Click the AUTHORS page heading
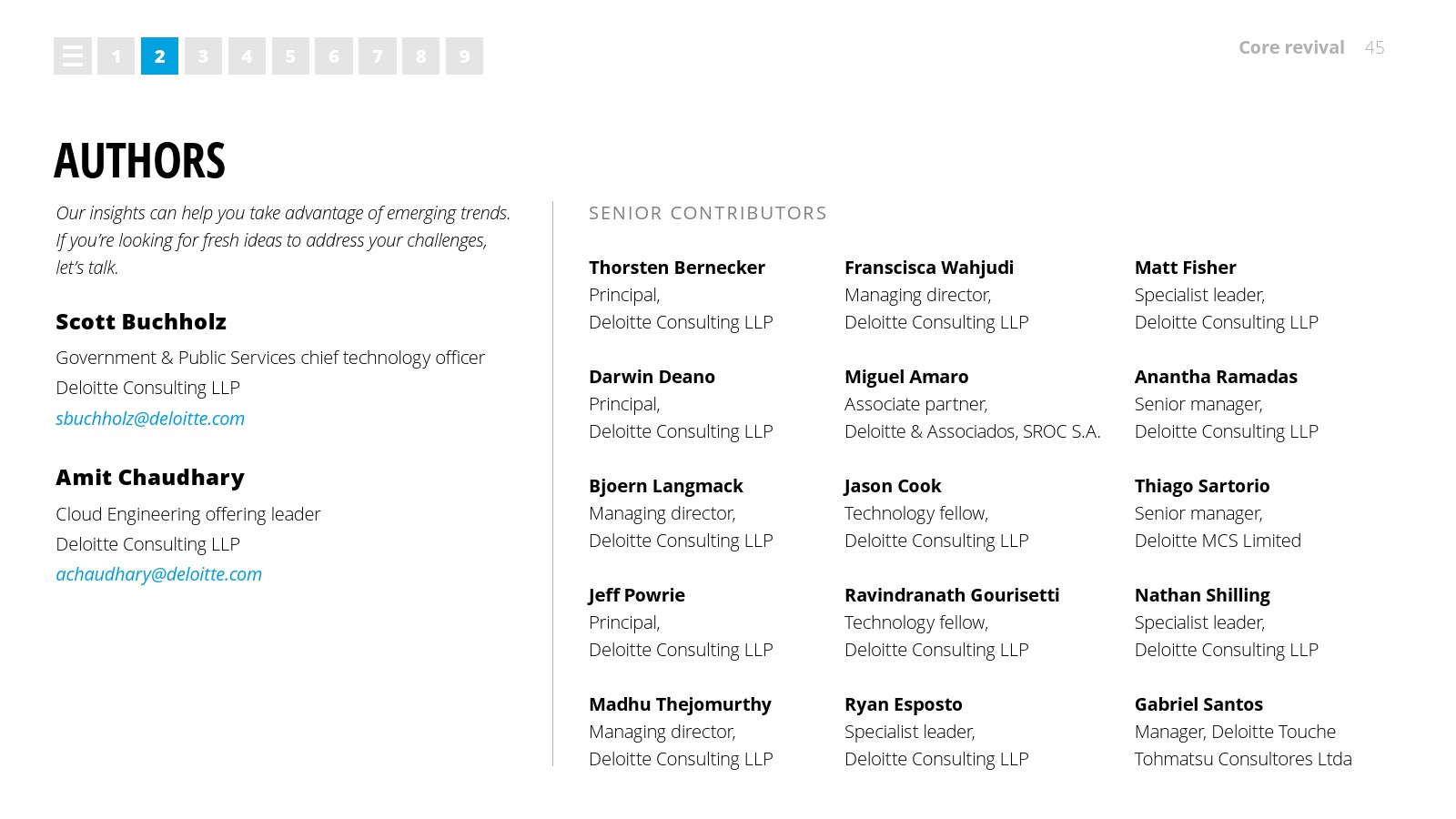 pyautogui.click(x=139, y=161)
